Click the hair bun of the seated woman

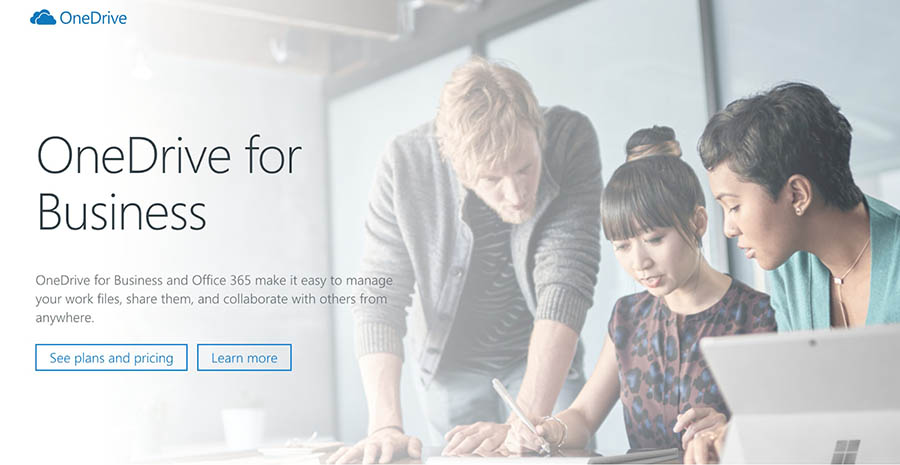[x=653, y=142]
